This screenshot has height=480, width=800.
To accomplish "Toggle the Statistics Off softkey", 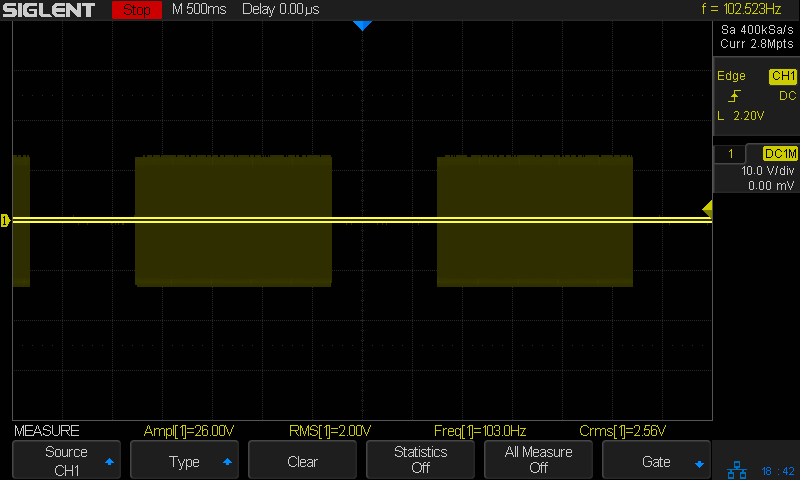I will [420, 460].
